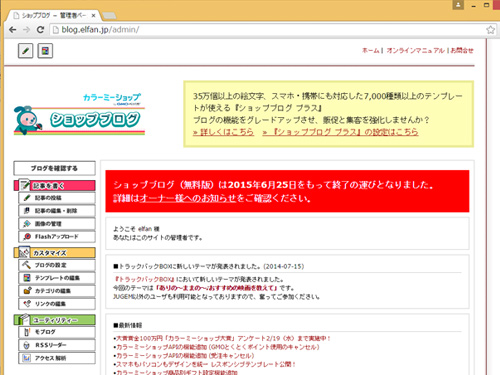Image resolution: width=500 pixels, height=375 pixels.
Task: Open 記事の編集・削除 from the sidebar
Action: 57,211
